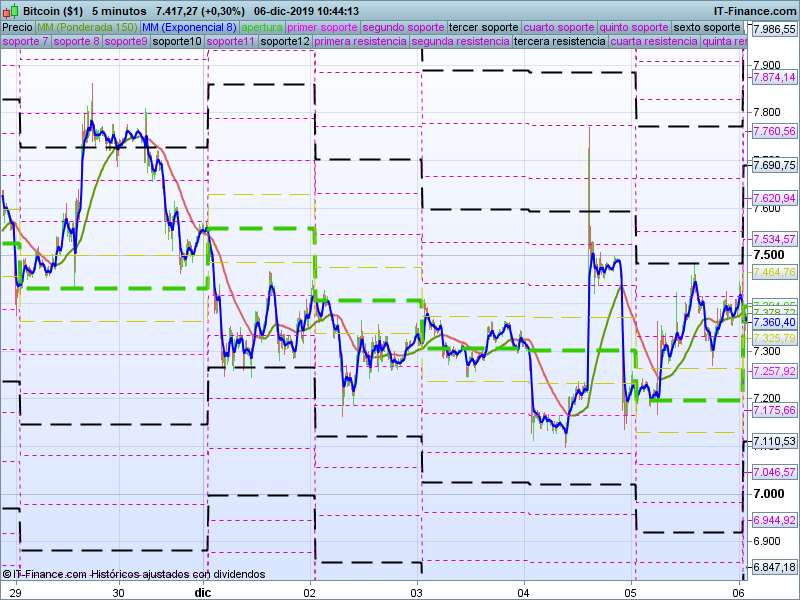800x600 pixels.
Task: Select the soporte10 legend label
Action: pyautogui.click(x=178, y=42)
